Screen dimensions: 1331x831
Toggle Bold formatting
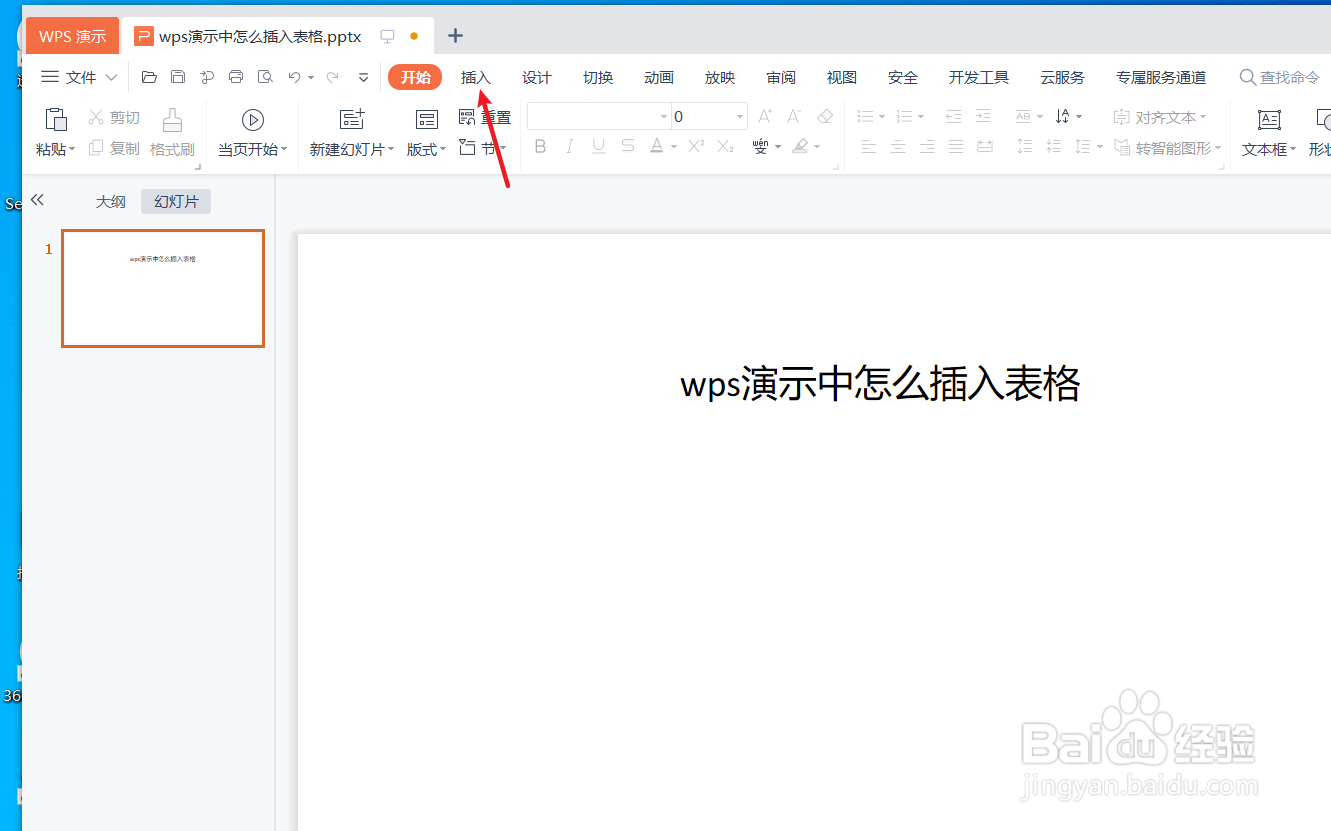point(540,147)
